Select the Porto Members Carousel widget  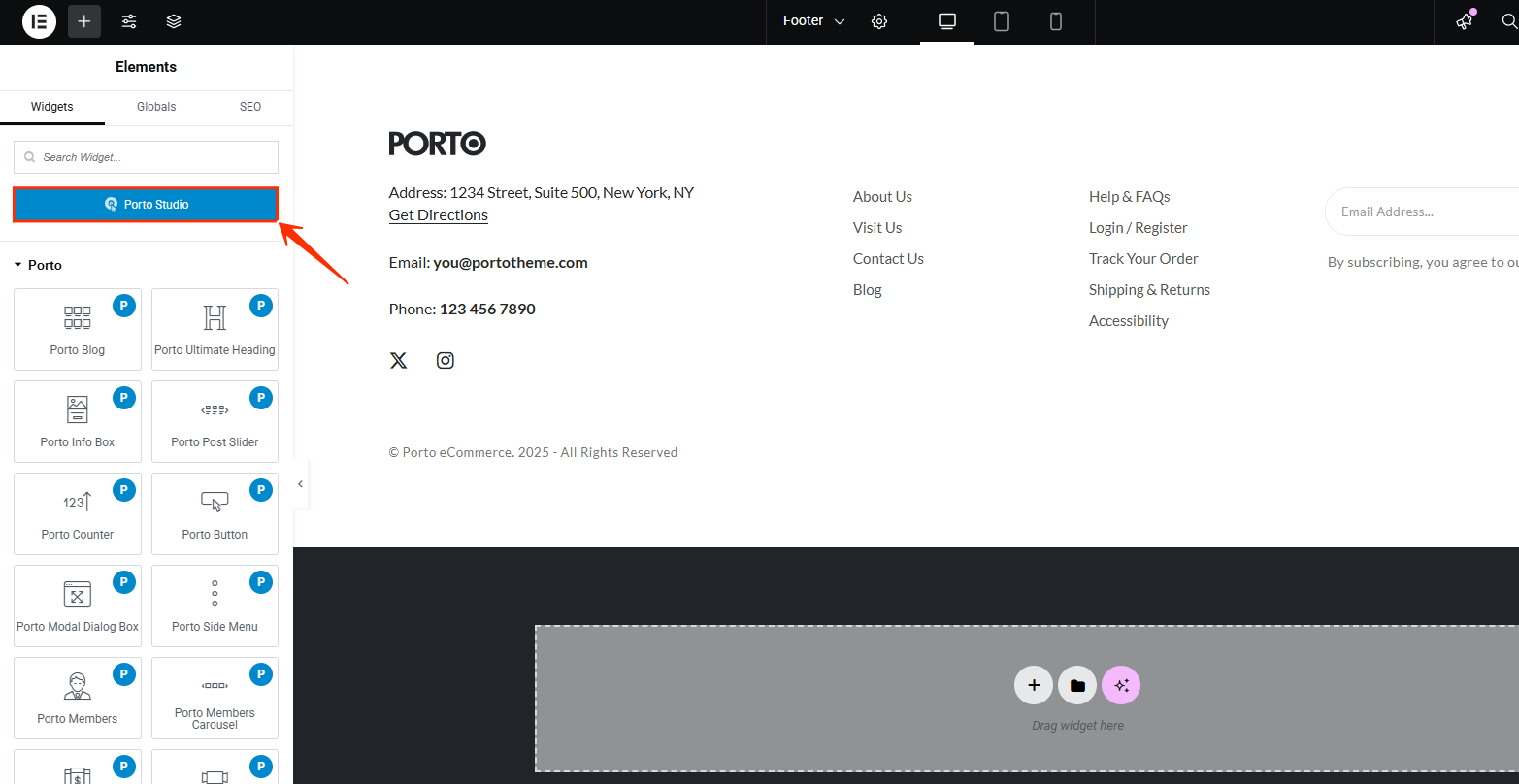click(215, 698)
